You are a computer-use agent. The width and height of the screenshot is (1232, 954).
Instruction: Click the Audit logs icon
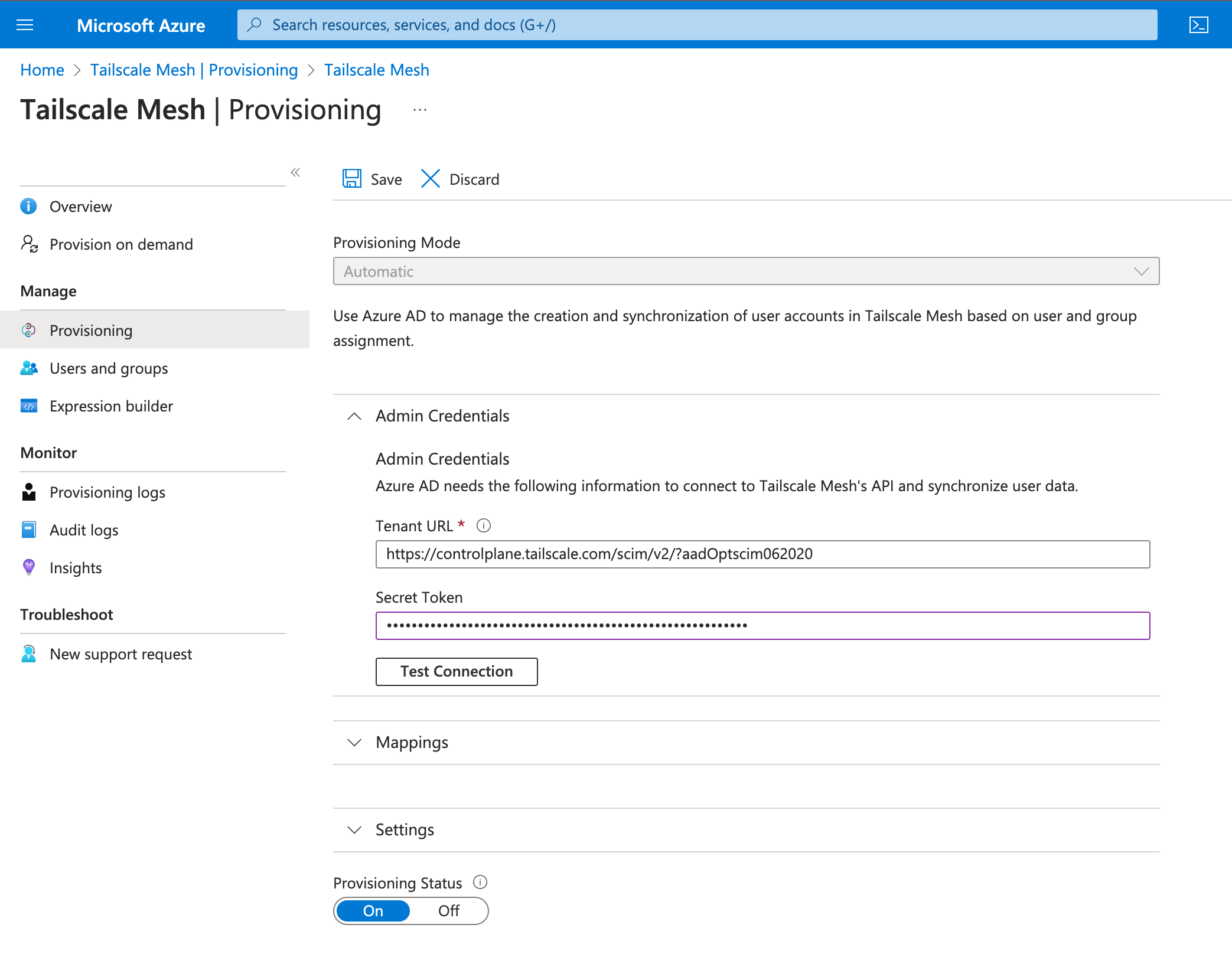(x=29, y=530)
